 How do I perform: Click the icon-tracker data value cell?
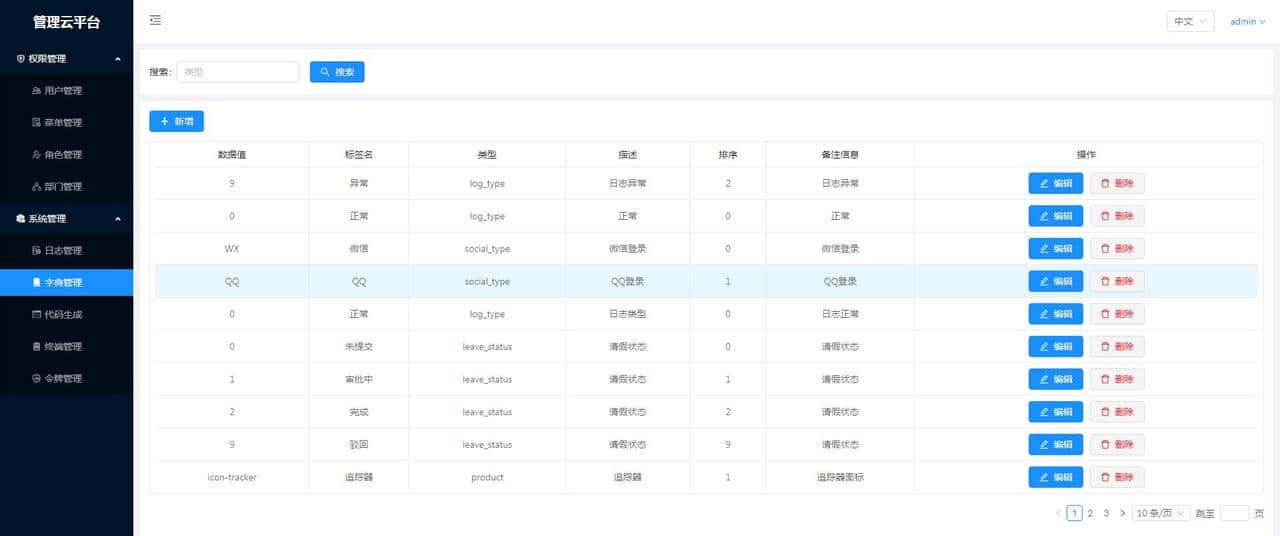tap(232, 478)
